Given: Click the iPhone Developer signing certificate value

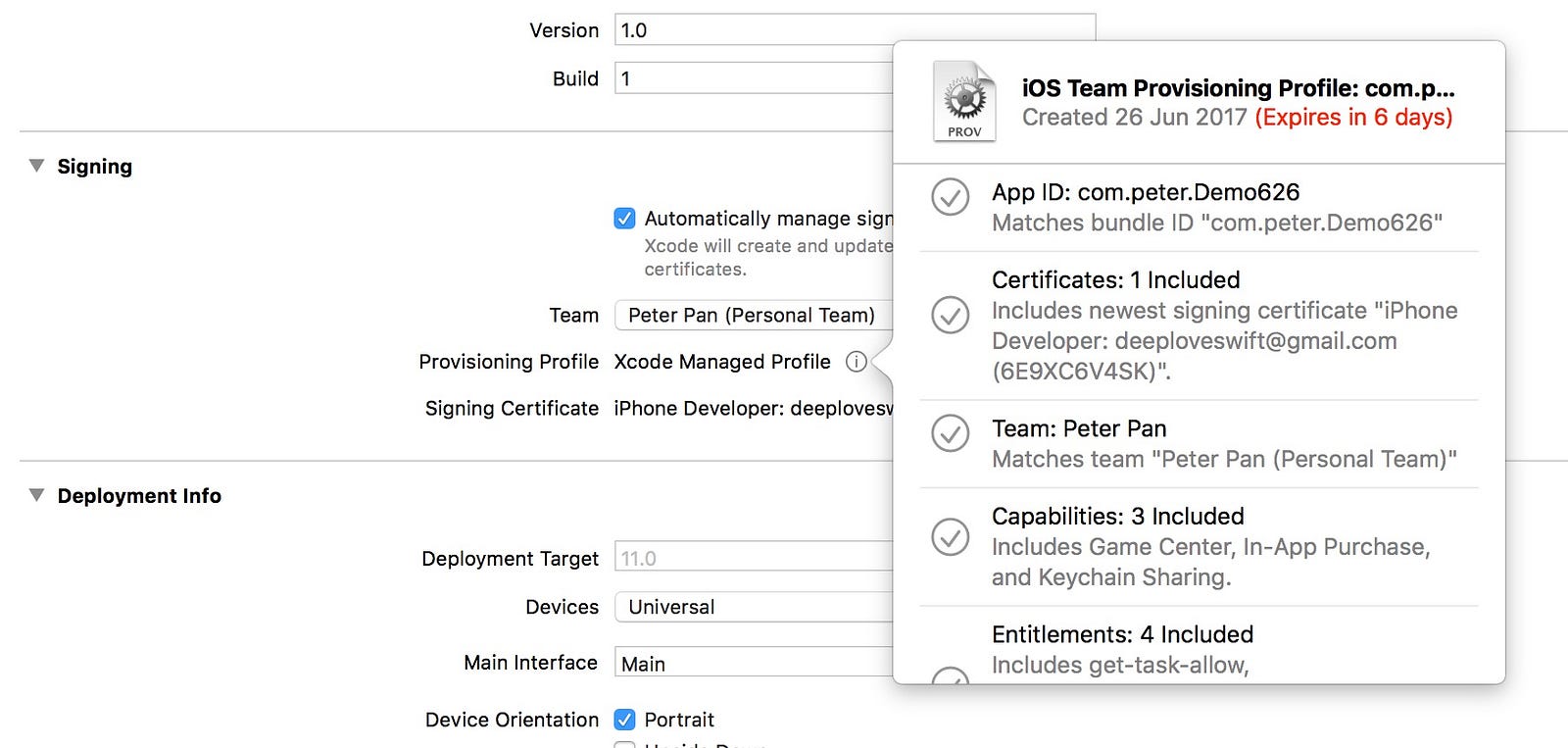Looking at the screenshot, I should click(754, 409).
